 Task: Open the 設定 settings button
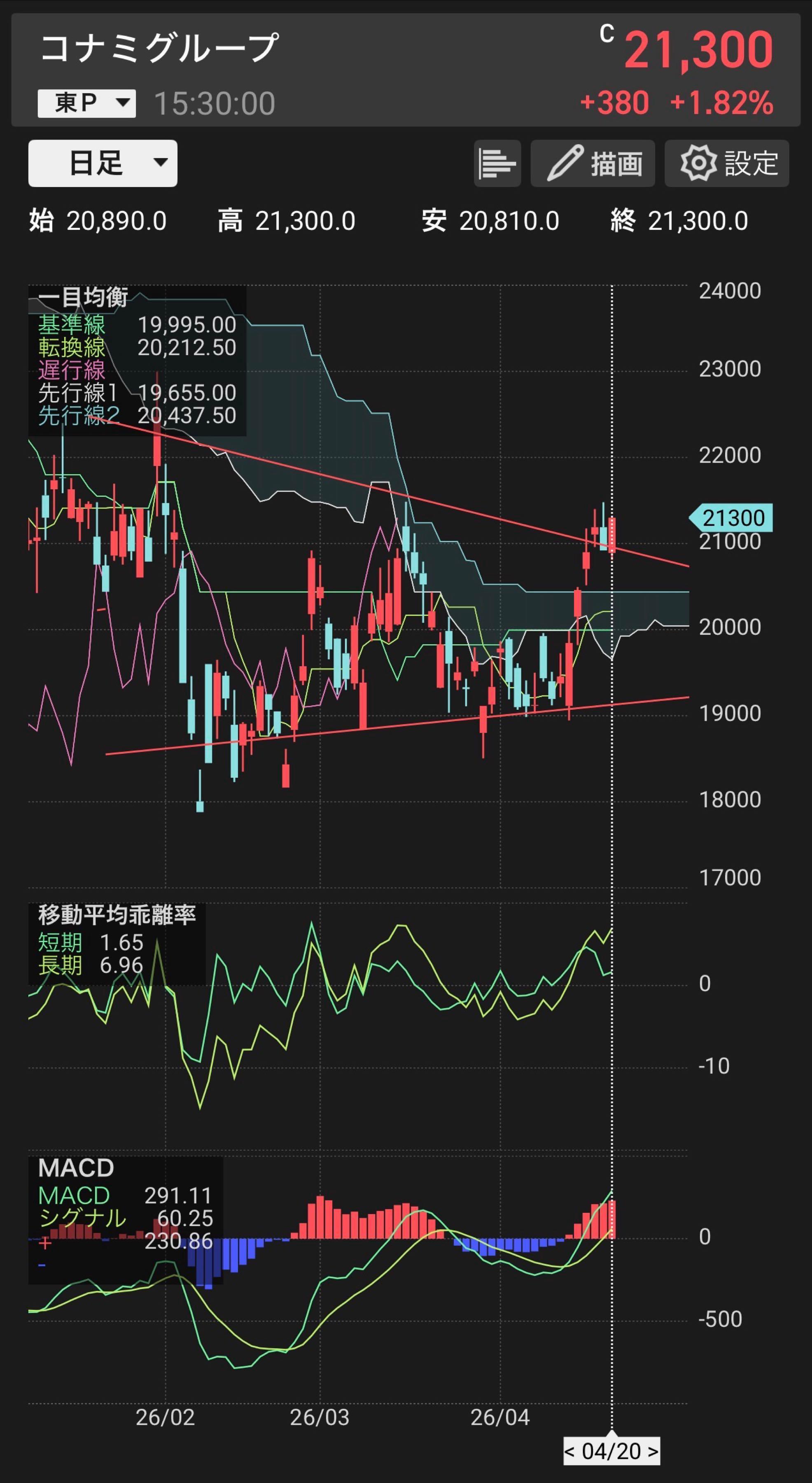coord(727,164)
